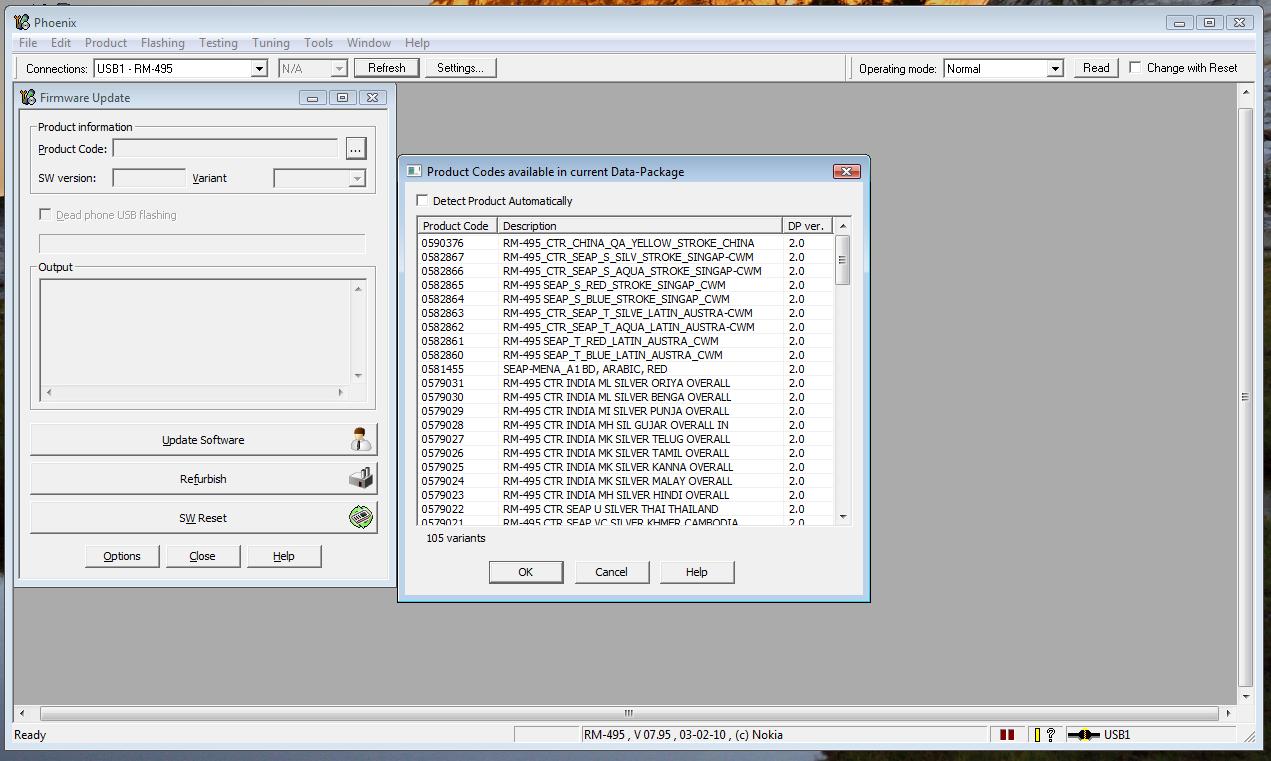The image size is (1271, 761).
Task: Confirm product code dialog with OK
Action: (525, 572)
